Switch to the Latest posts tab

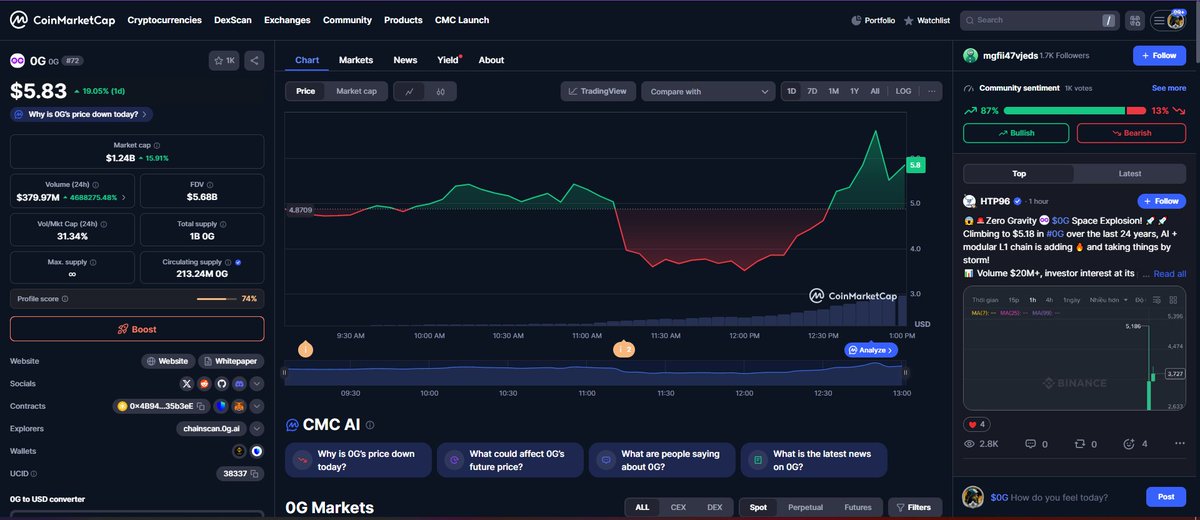coord(1130,173)
